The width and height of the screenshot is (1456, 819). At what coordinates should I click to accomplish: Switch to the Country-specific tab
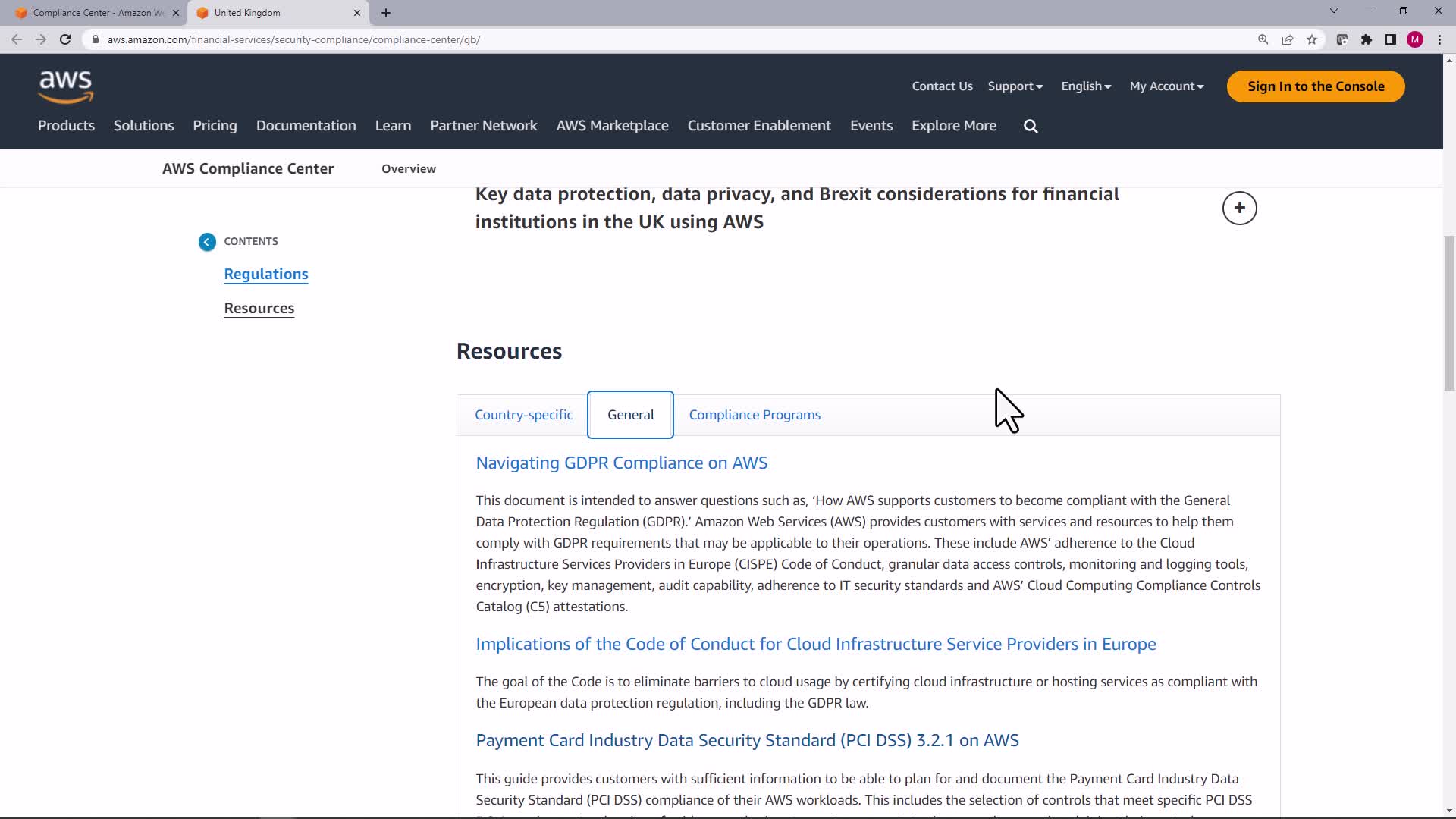coord(523,415)
